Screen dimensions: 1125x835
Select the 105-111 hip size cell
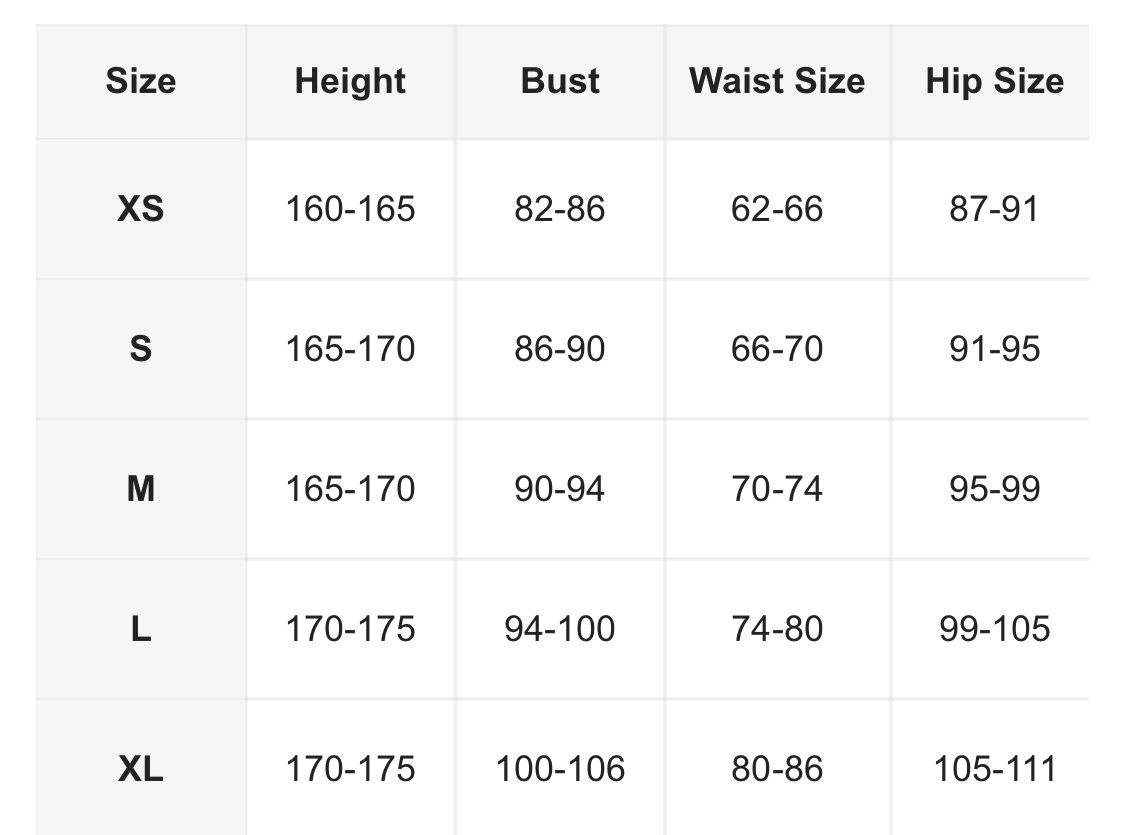point(994,769)
